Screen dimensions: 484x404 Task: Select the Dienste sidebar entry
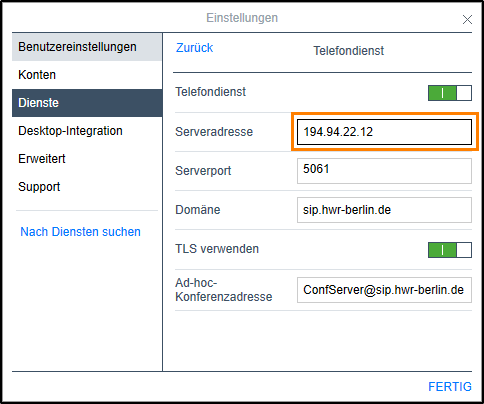(x=87, y=103)
